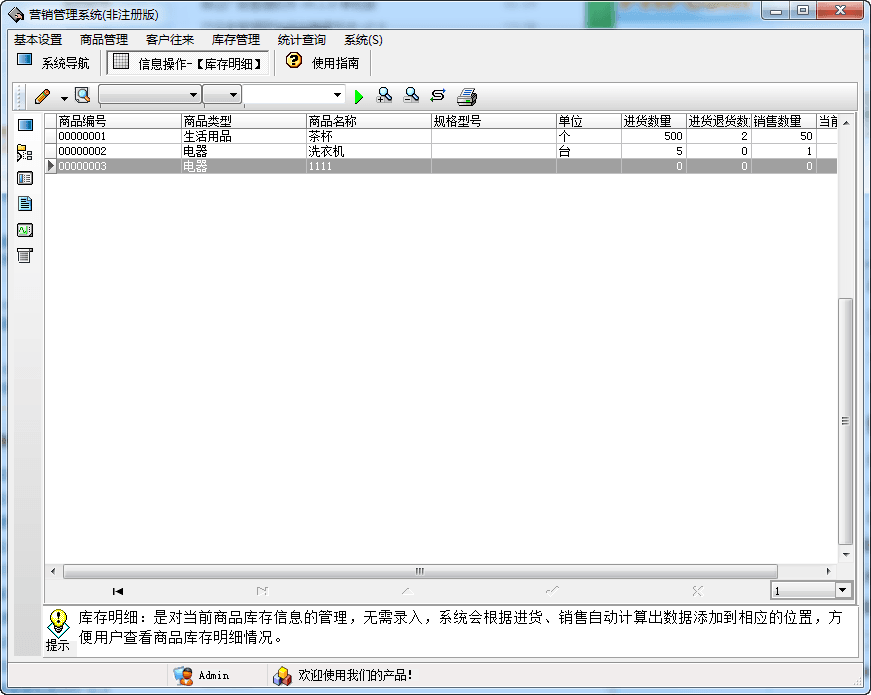Viewport: 871px width, 695px height.
Task: Click the 使用指南 button
Action: pyautogui.click(x=323, y=63)
